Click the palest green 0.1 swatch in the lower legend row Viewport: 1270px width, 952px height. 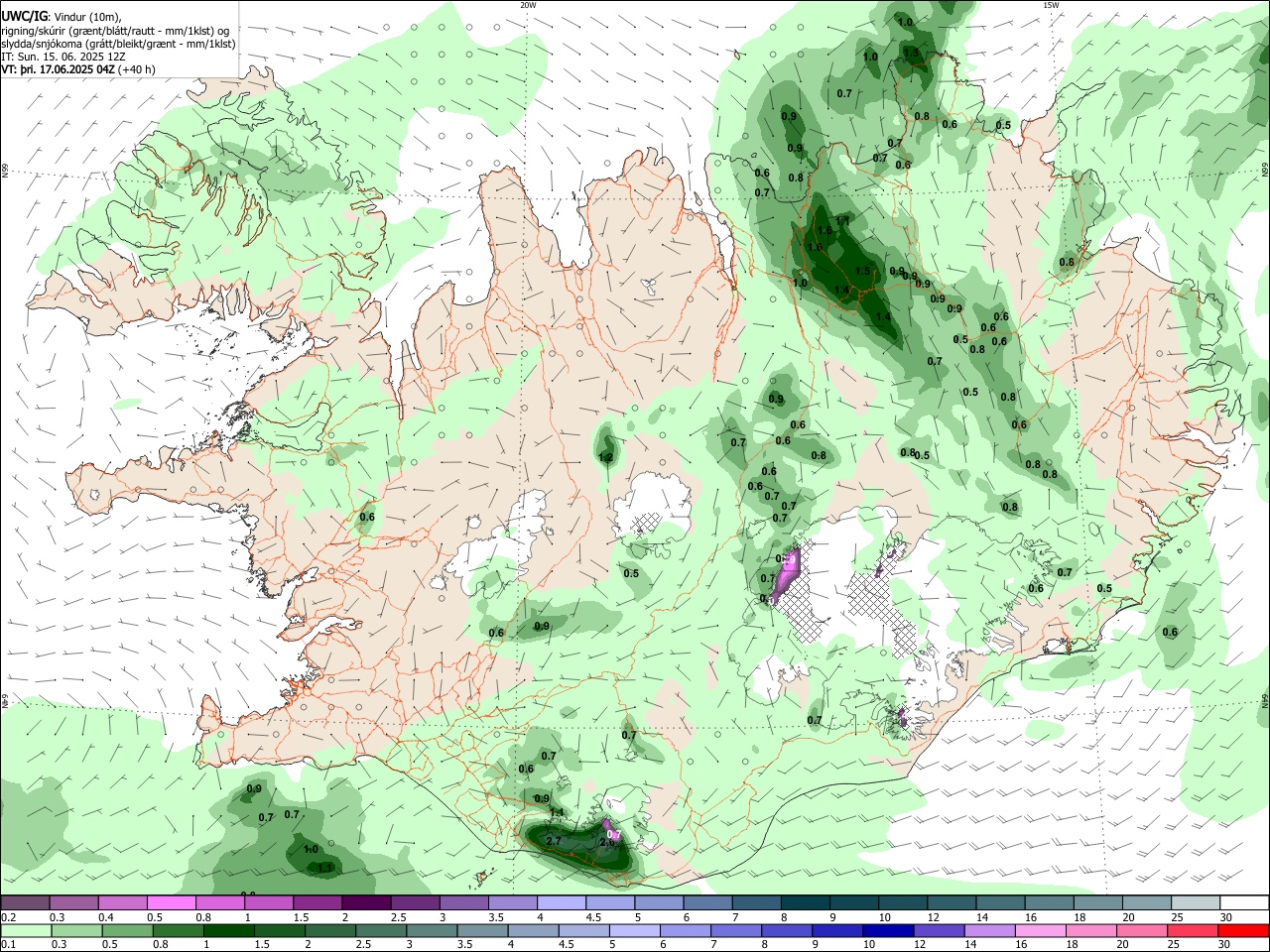pos(26,931)
